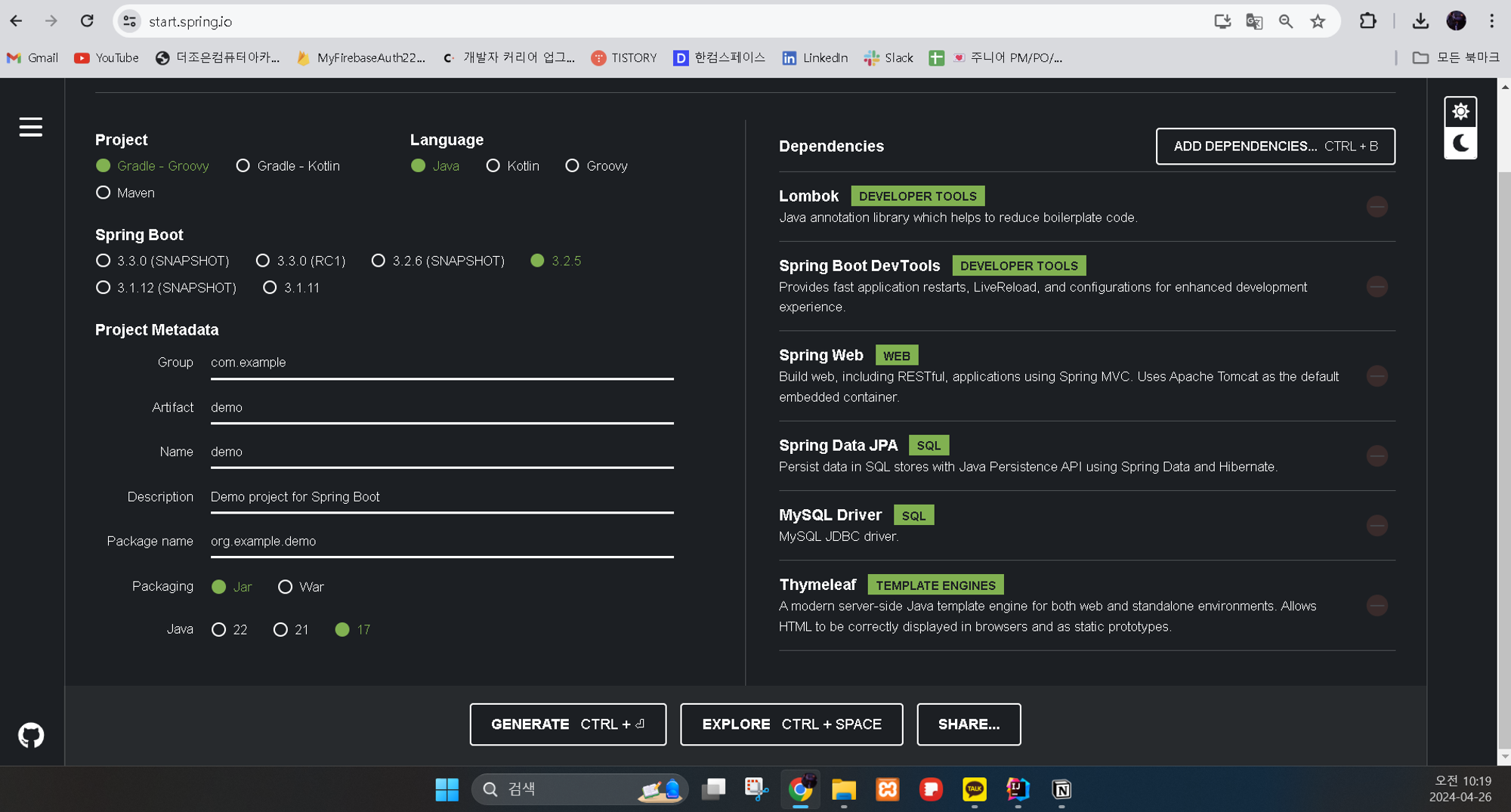The image size is (1511, 812).
Task: Edit the Package name field
Action: coord(442,542)
